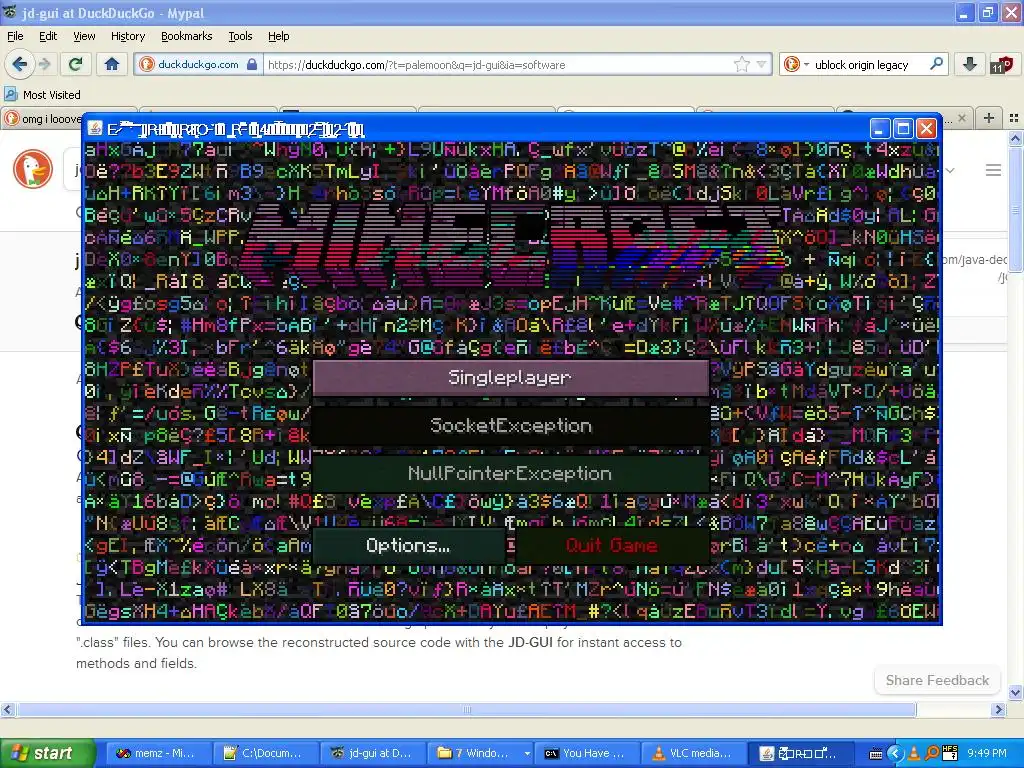Click the padlock security icon in address bar
Image resolution: width=1024 pixels, height=768 pixels.
pyautogui.click(x=252, y=65)
